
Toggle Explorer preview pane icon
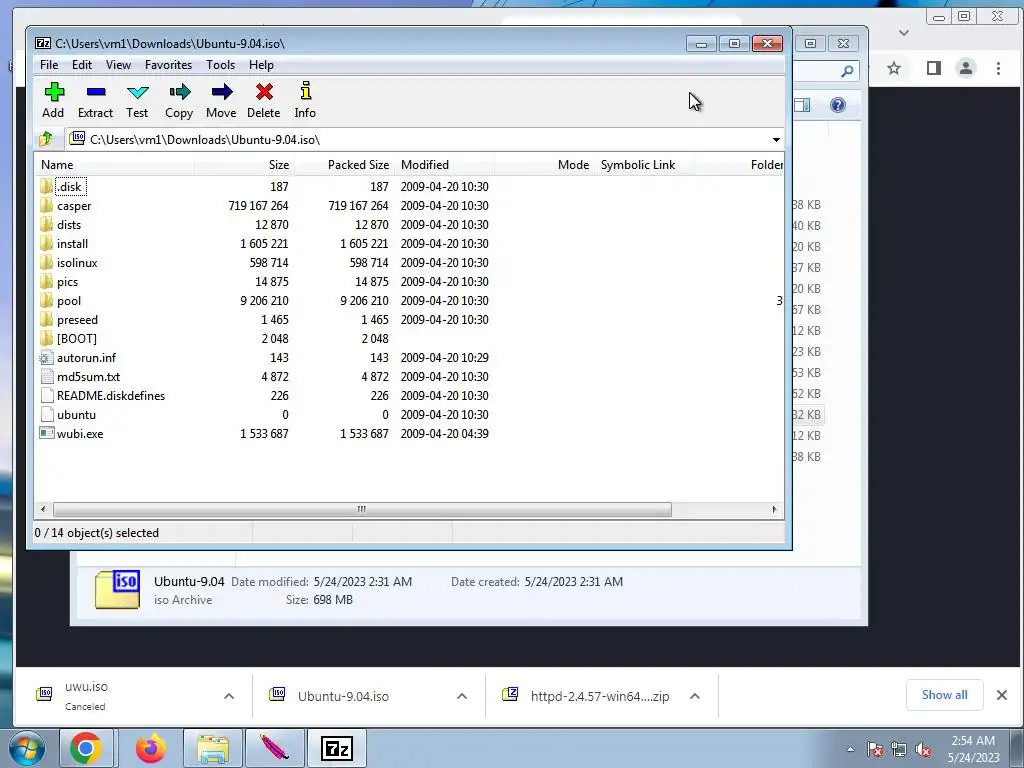[802, 105]
